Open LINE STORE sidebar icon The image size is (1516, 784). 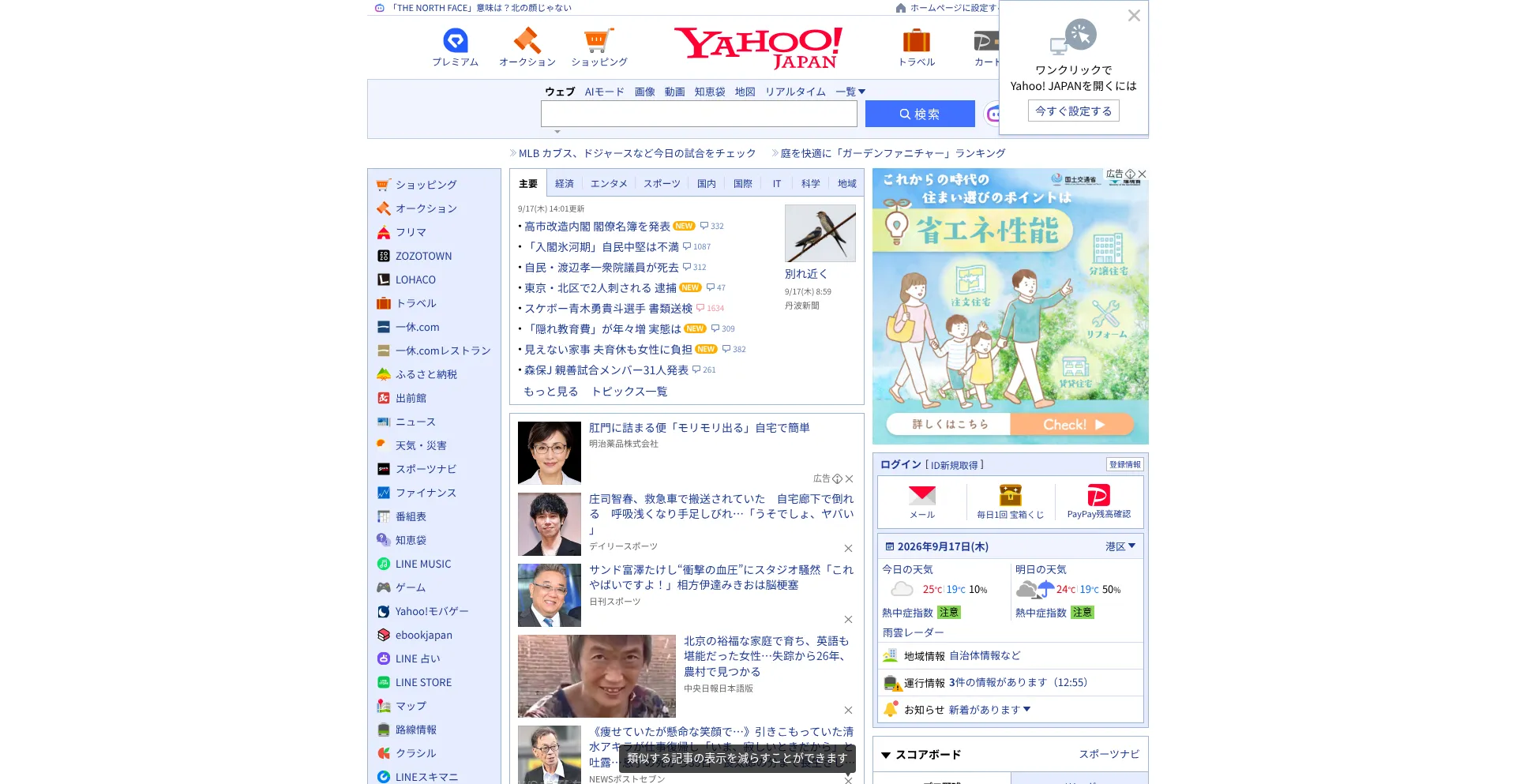click(x=384, y=682)
